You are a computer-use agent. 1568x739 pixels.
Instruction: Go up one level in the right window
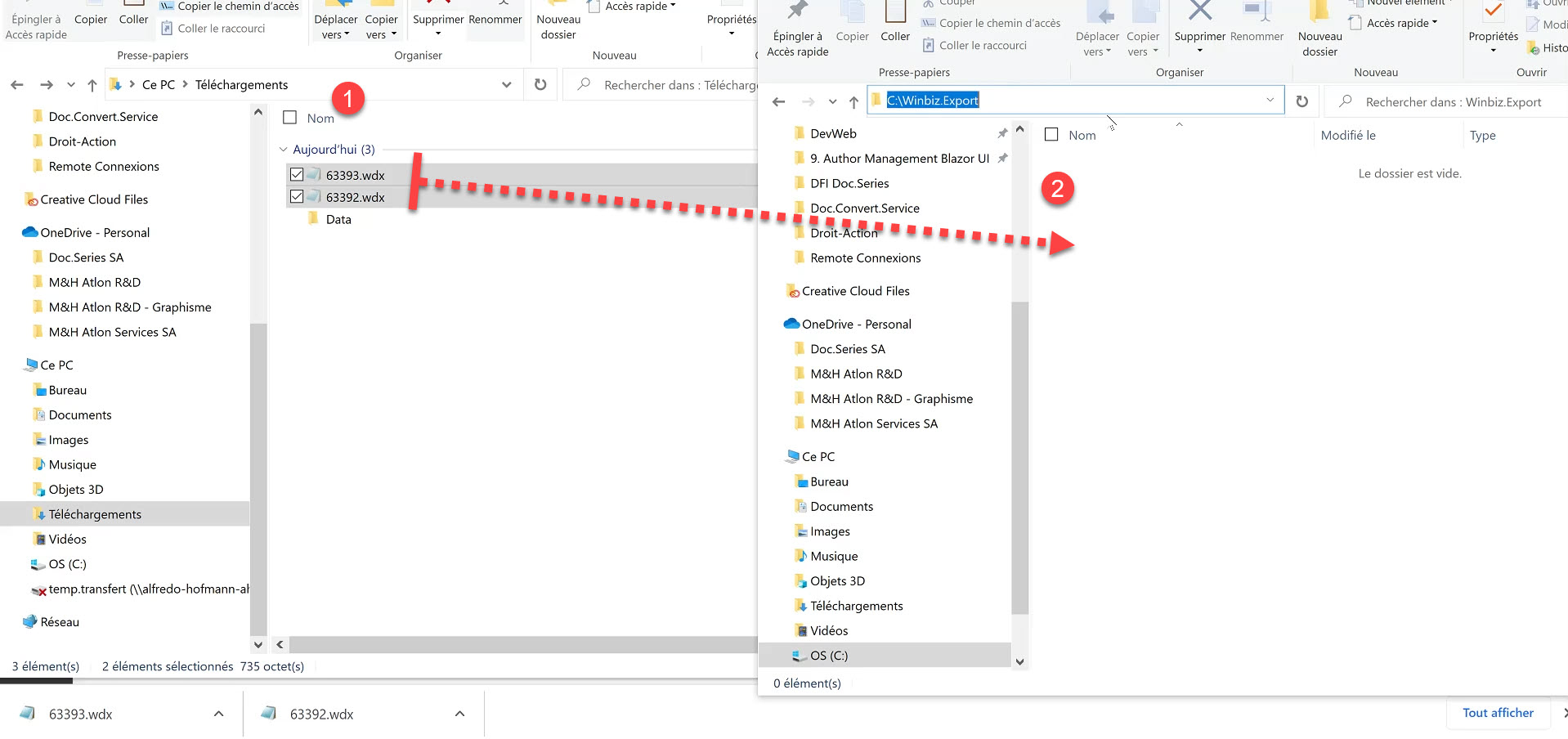tap(853, 101)
